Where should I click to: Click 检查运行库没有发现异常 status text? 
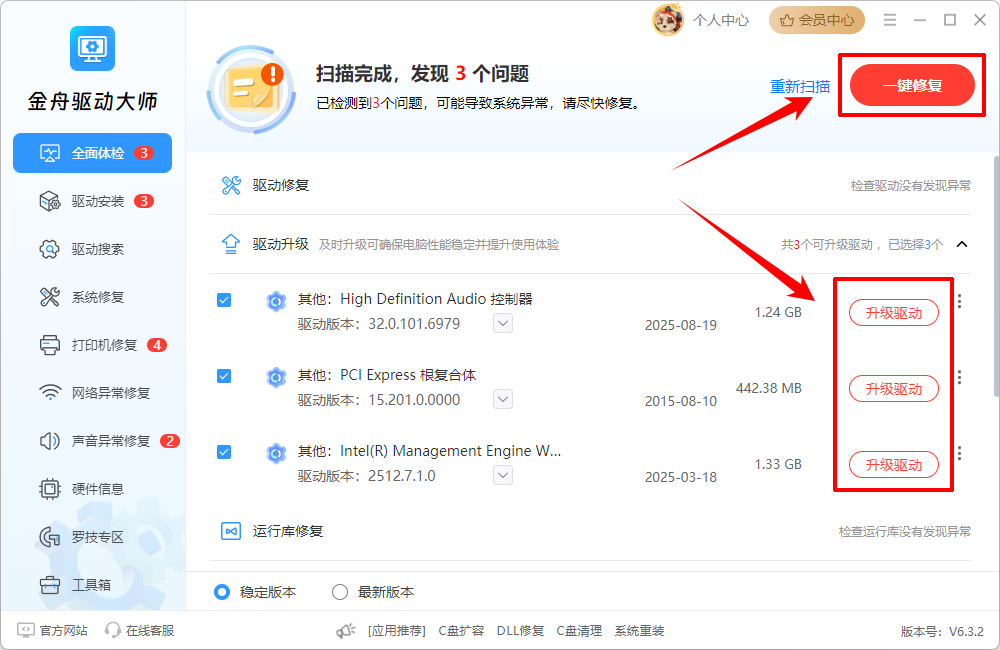point(904,531)
